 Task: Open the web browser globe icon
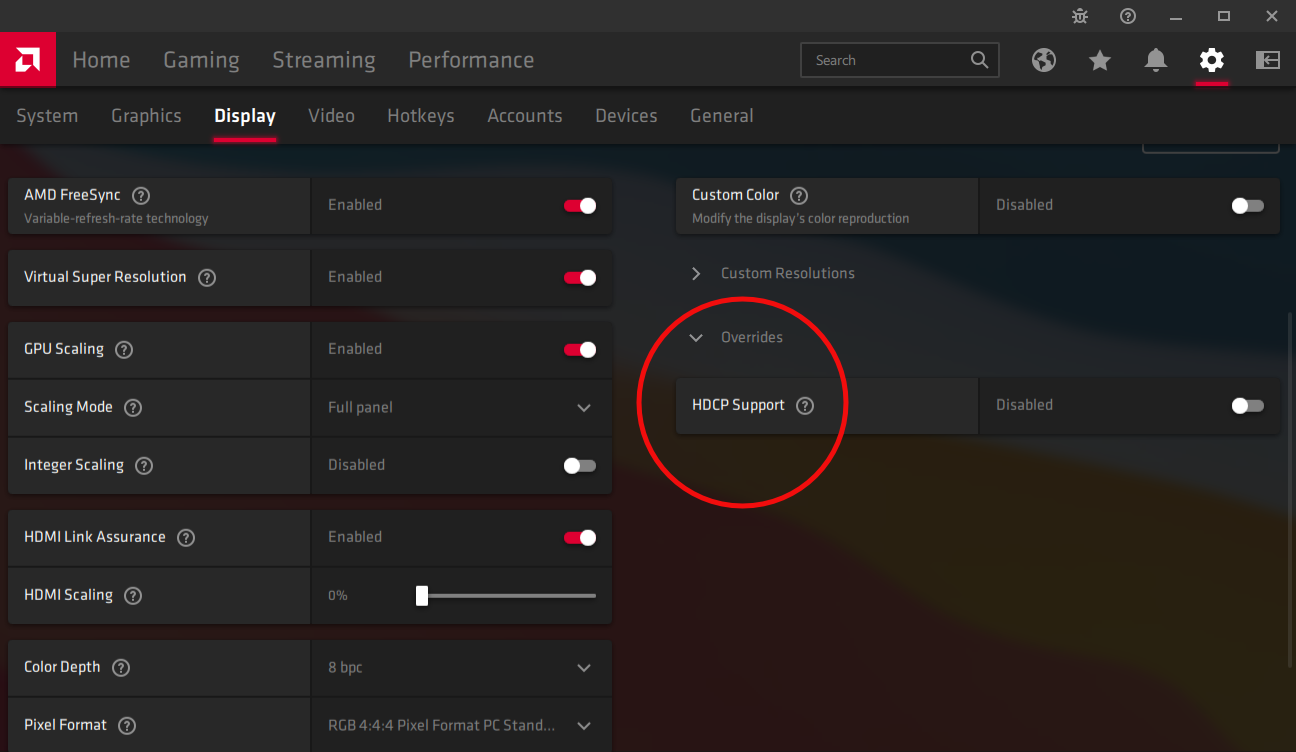1044,60
